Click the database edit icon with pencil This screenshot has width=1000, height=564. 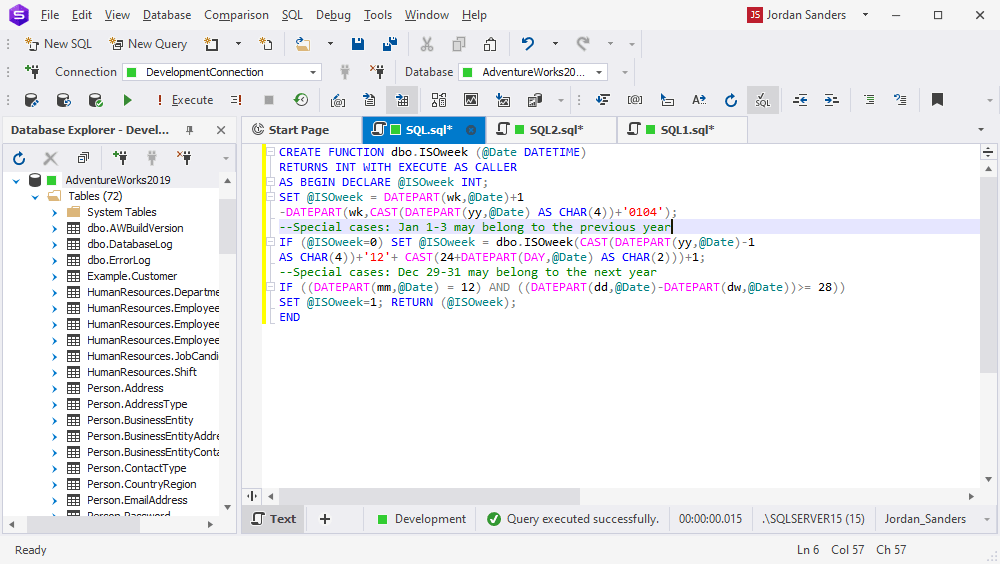click(x=31, y=100)
